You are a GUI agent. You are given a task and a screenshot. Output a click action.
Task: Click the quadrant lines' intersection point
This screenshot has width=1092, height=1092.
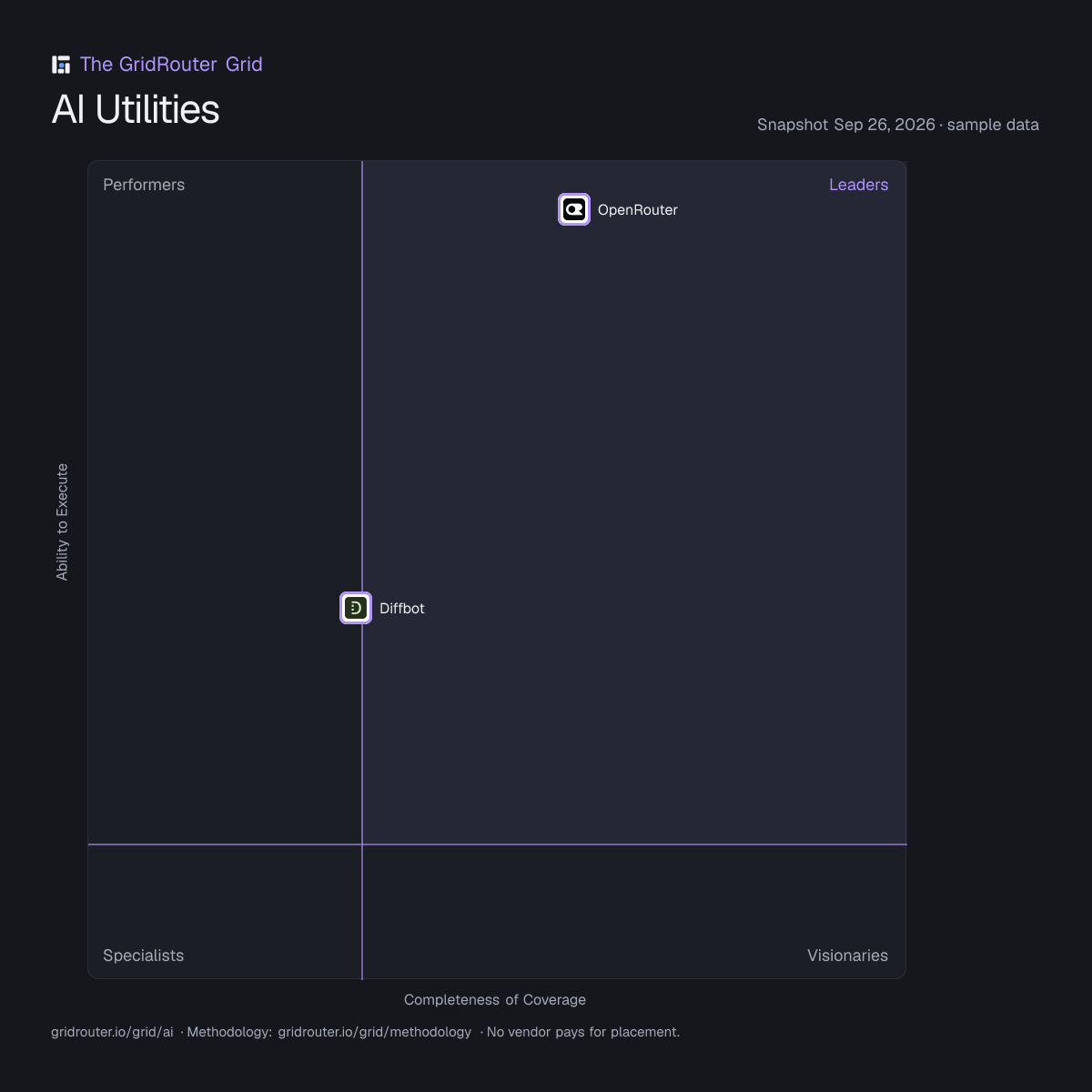point(362,844)
